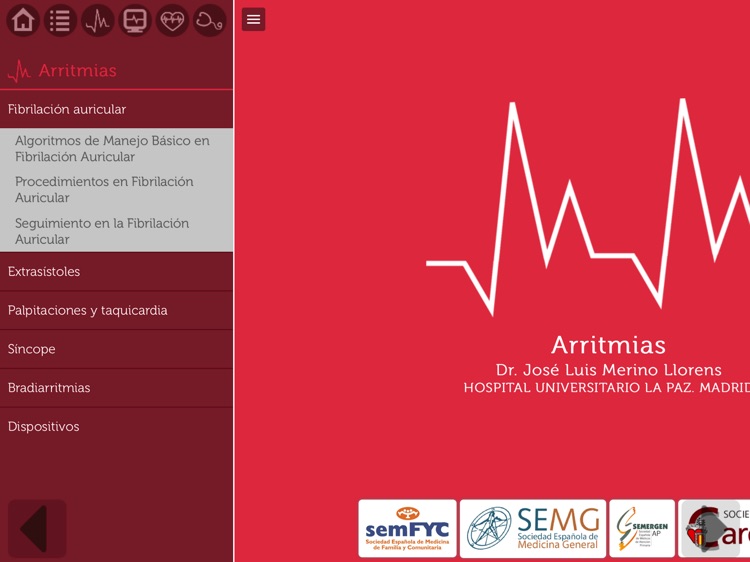Collapse the Fibrilación auricular section
The width and height of the screenshot is (750, 562).
pyautogui.click(x=116, y=109)
